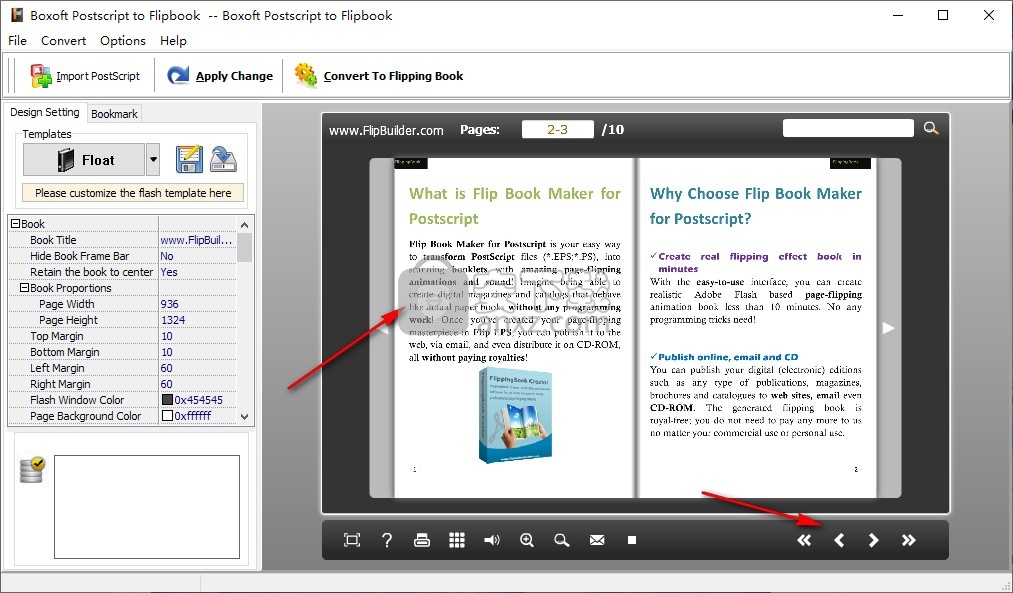Collapse the Book tree node
This screenshot has height=593, width=1013.
pos(16,224)
